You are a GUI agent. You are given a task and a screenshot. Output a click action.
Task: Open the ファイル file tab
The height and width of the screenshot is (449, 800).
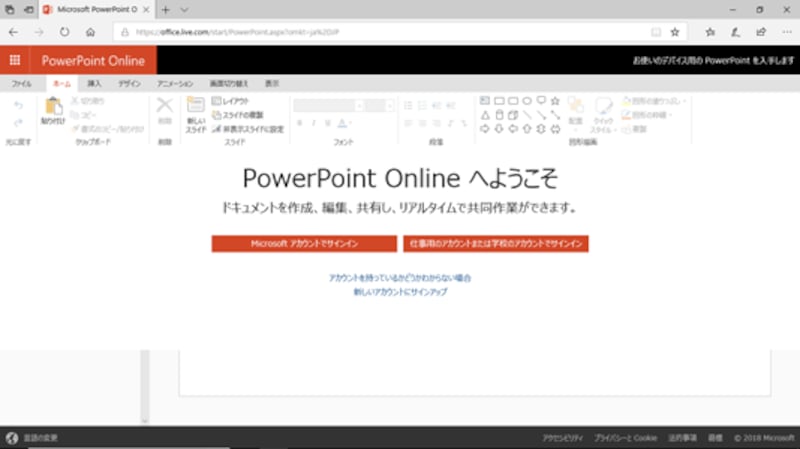pyautogui.click(x=21, y=83)
